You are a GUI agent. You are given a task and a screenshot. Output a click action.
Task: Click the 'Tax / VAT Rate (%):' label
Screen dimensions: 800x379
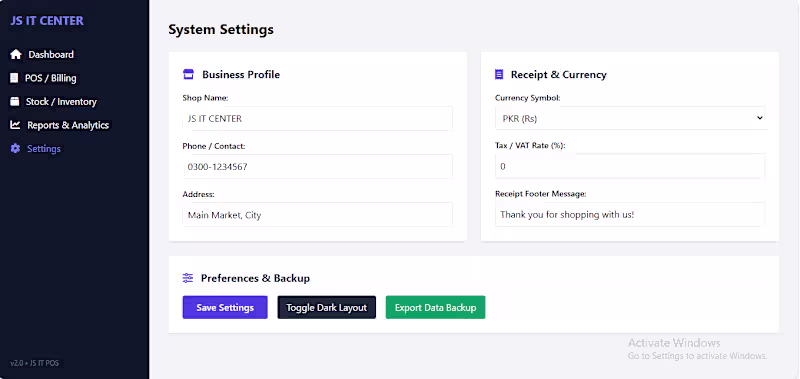(530, 145)
